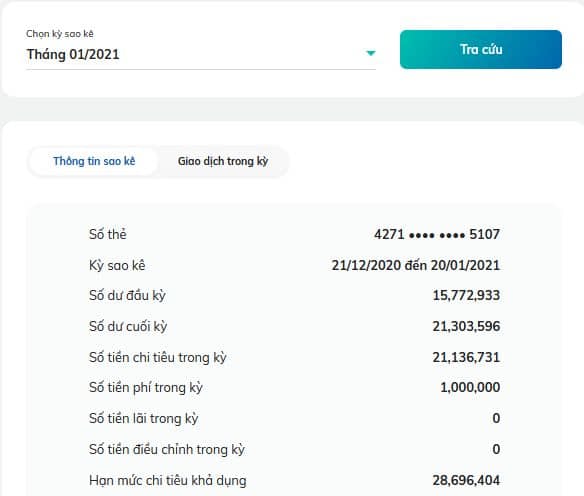The image size is (584, 496).
Task: Click fee amount value 1,000,000
Action: [x=470, y=387]
